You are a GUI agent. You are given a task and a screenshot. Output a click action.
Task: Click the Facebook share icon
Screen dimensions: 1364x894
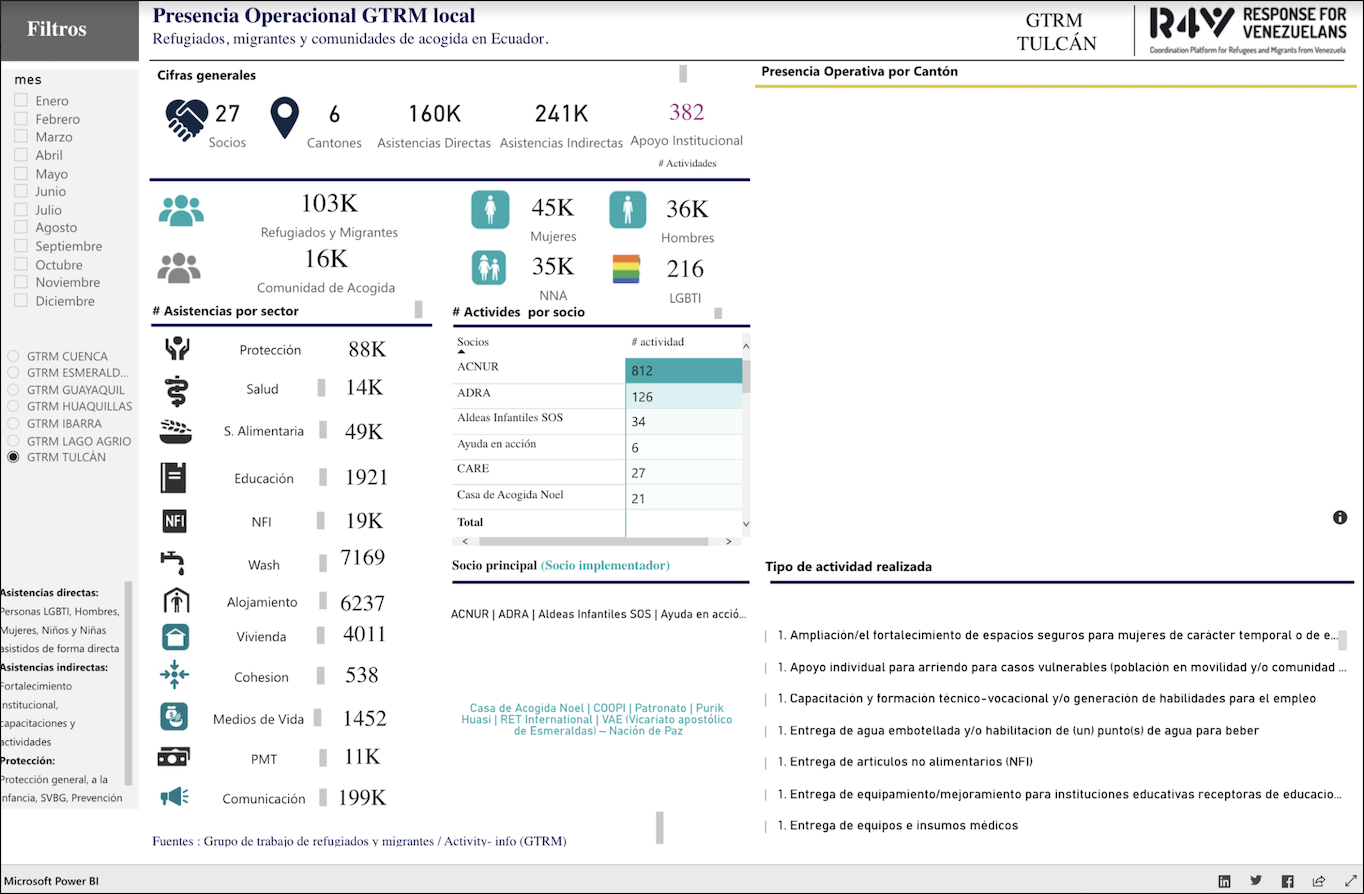click(1288, 881)
